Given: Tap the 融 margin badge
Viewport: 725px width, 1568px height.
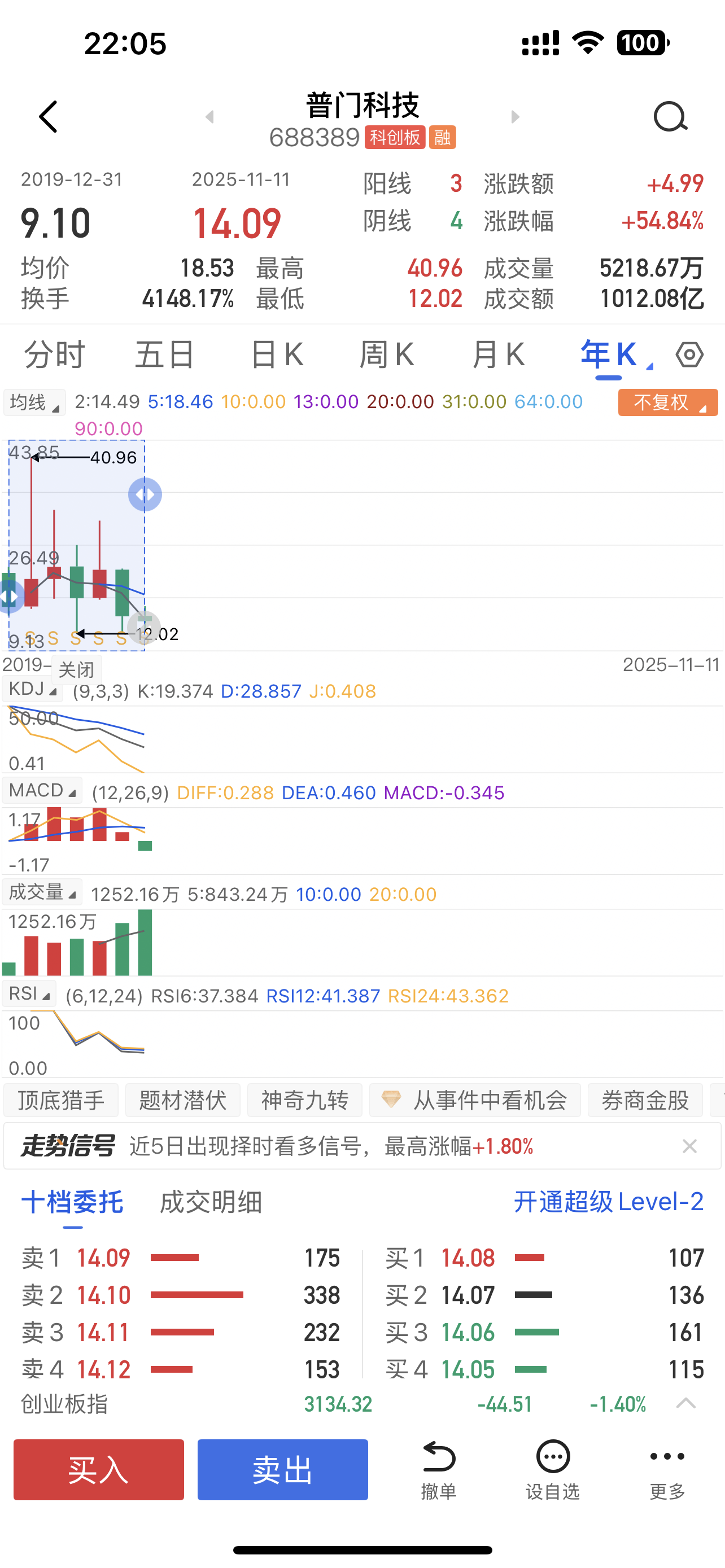Looking at the screenshot, I should coord(443,138).
